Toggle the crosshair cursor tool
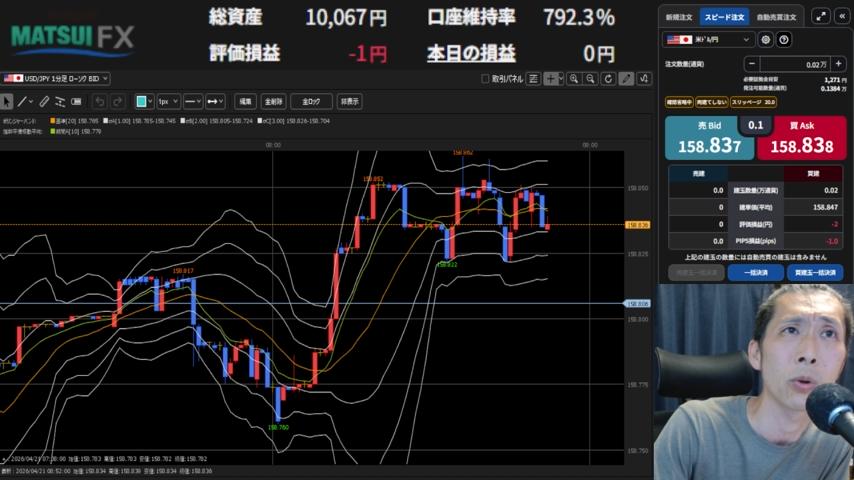Screen dimensions: 854x480 pyautogui.click(x=551, y=79)
